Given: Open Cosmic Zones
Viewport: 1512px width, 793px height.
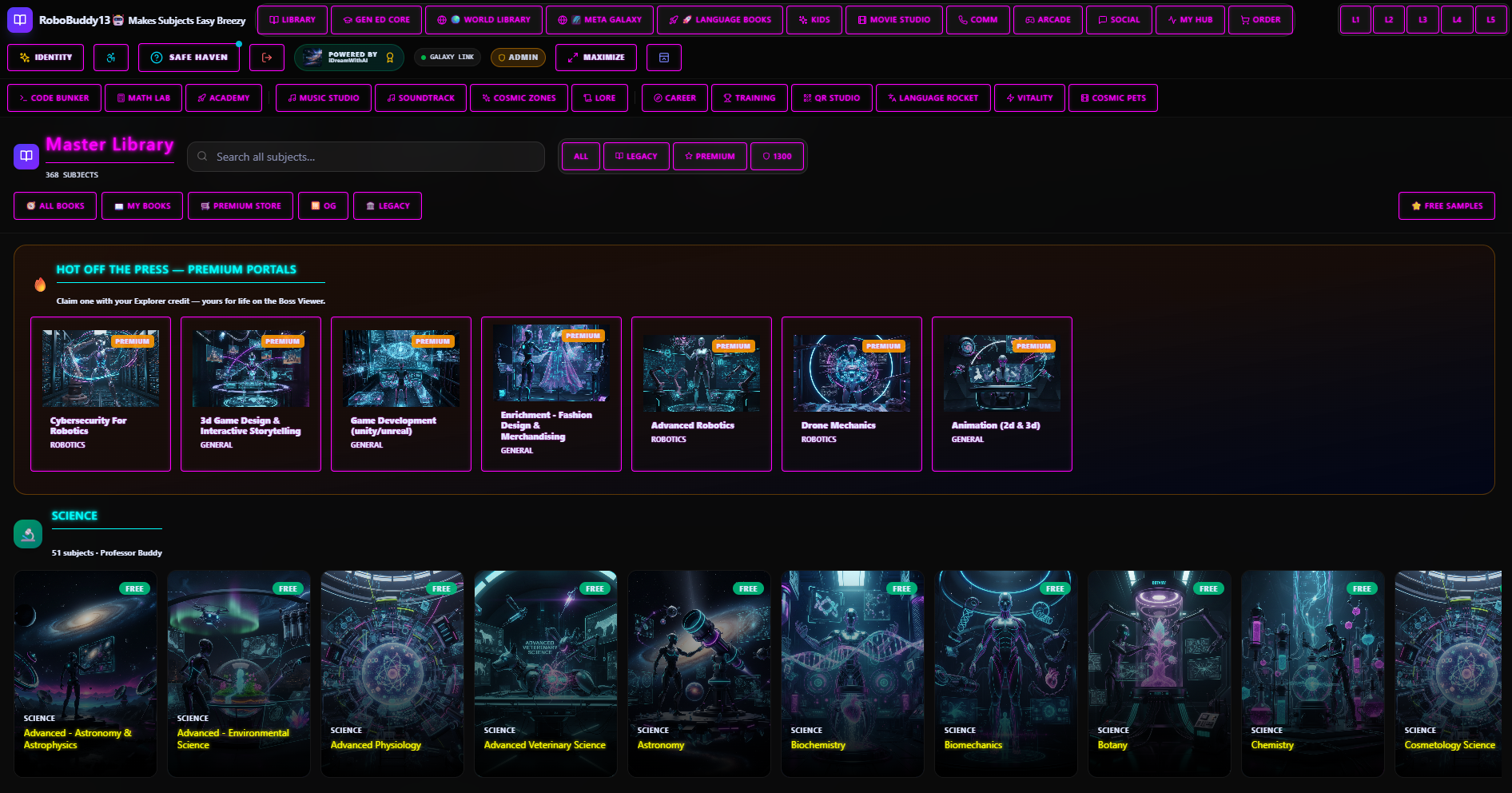Looking at the screenshot, I should click(x=519, y=98).
